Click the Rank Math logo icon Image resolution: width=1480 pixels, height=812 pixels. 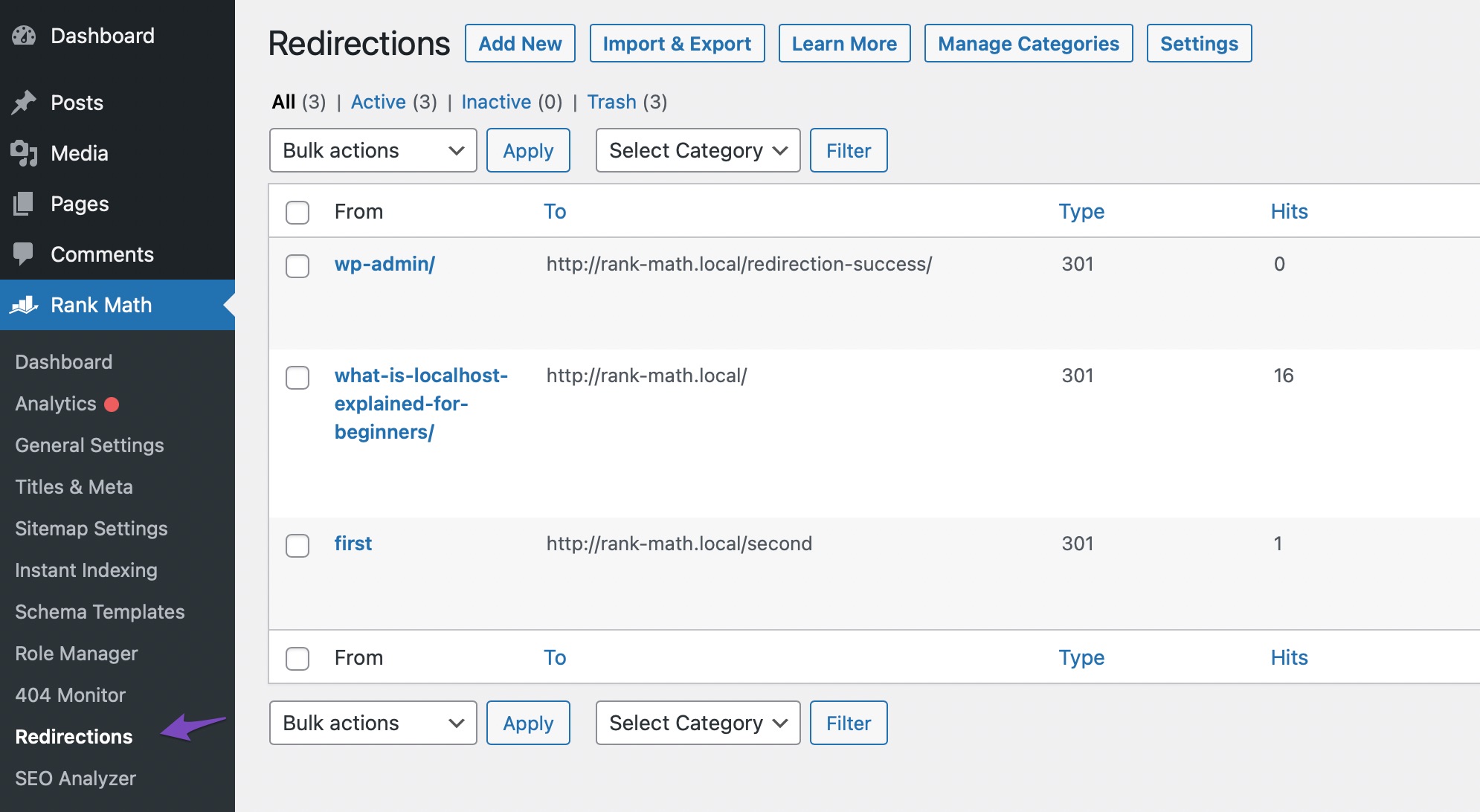24,305
